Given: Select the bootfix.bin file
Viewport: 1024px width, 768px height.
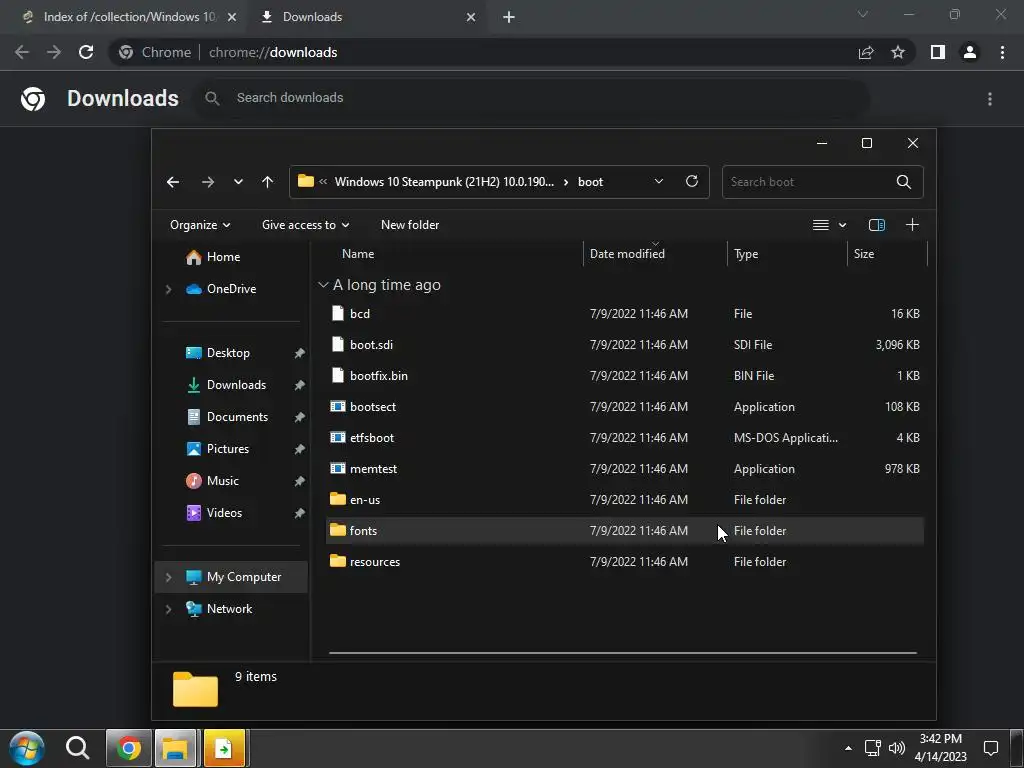Looking at the screenshot, I should (x=624, y=376).
